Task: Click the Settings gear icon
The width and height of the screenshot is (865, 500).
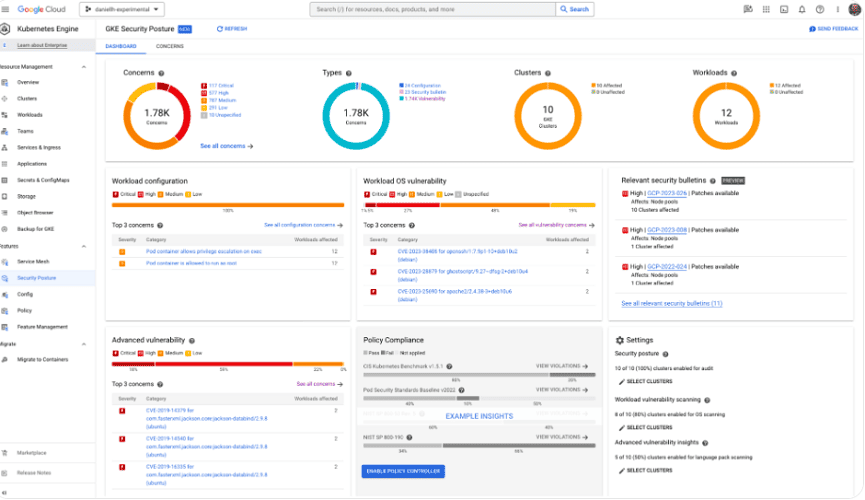Action: [x=620, y=341]
